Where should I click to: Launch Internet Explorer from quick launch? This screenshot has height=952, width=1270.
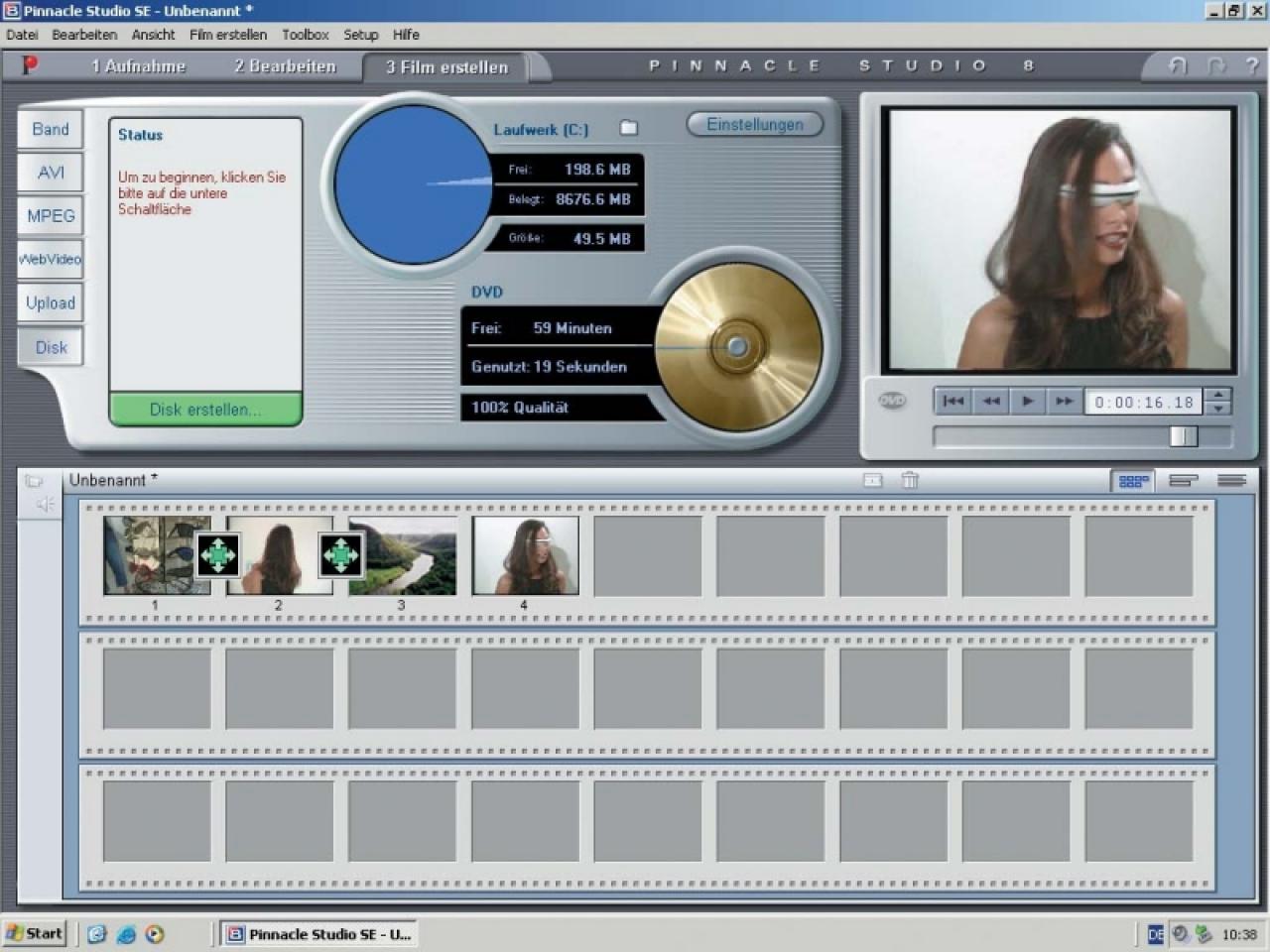[x=126, y=934]
